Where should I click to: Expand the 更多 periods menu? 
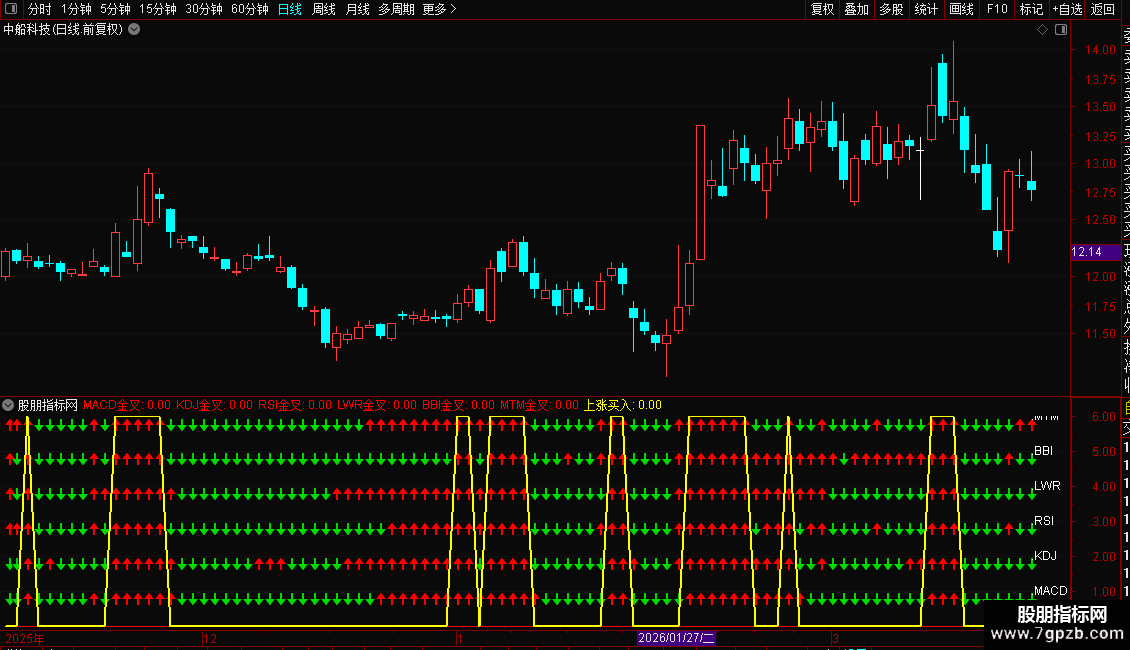pos(440,9)
